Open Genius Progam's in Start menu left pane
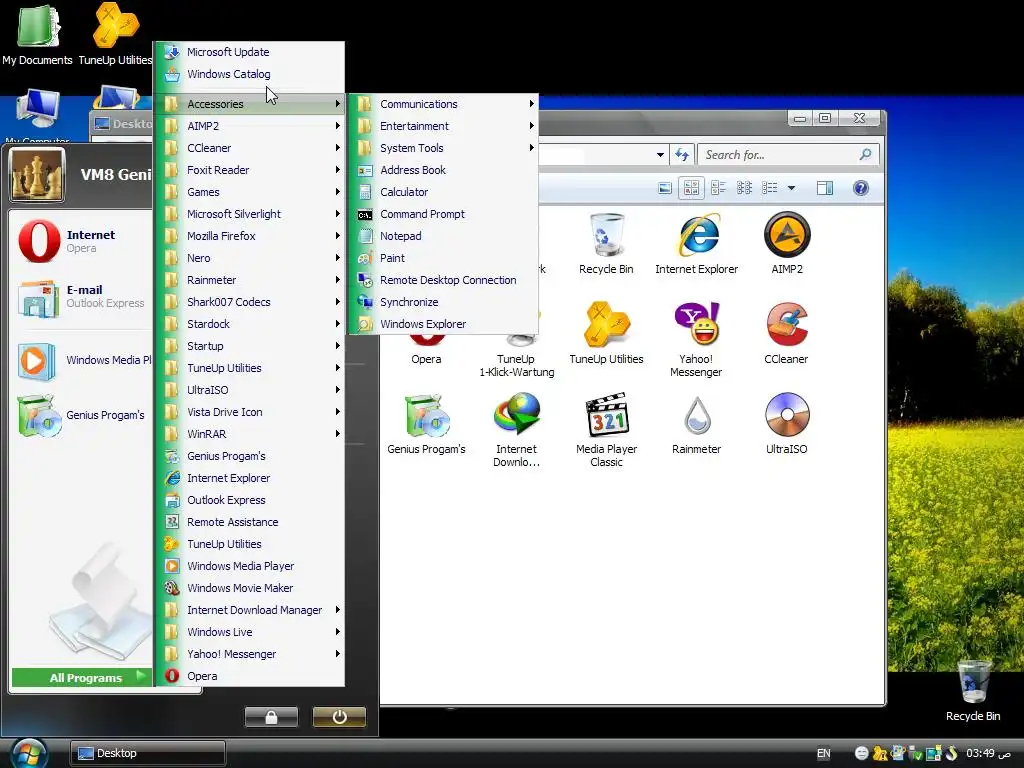The height and width of the screenshot is (768, 1024). click(x=82, y=415)
